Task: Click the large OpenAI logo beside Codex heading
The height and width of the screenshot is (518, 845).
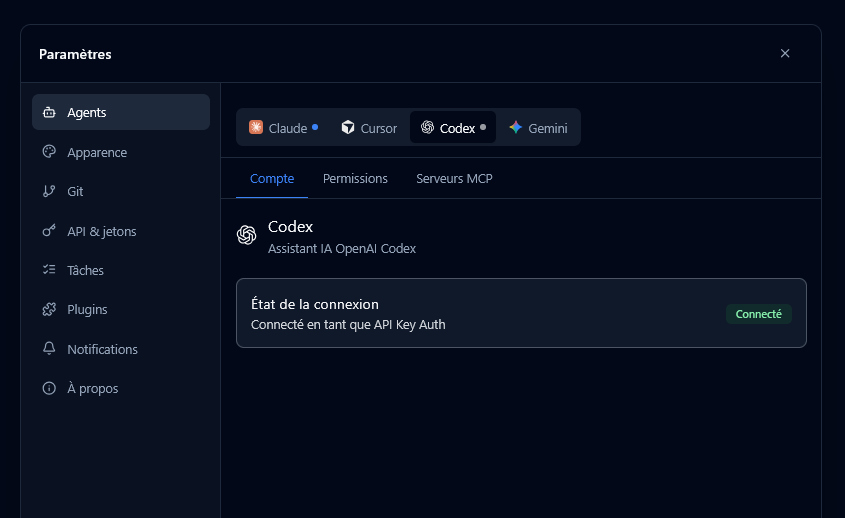Action: pos(247,235)
